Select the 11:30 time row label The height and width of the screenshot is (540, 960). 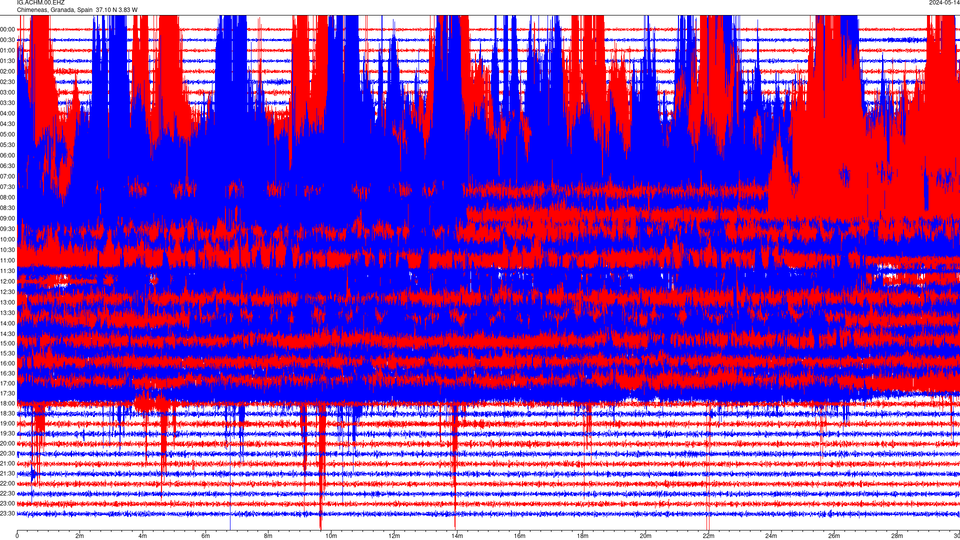(x=7, y=270)
